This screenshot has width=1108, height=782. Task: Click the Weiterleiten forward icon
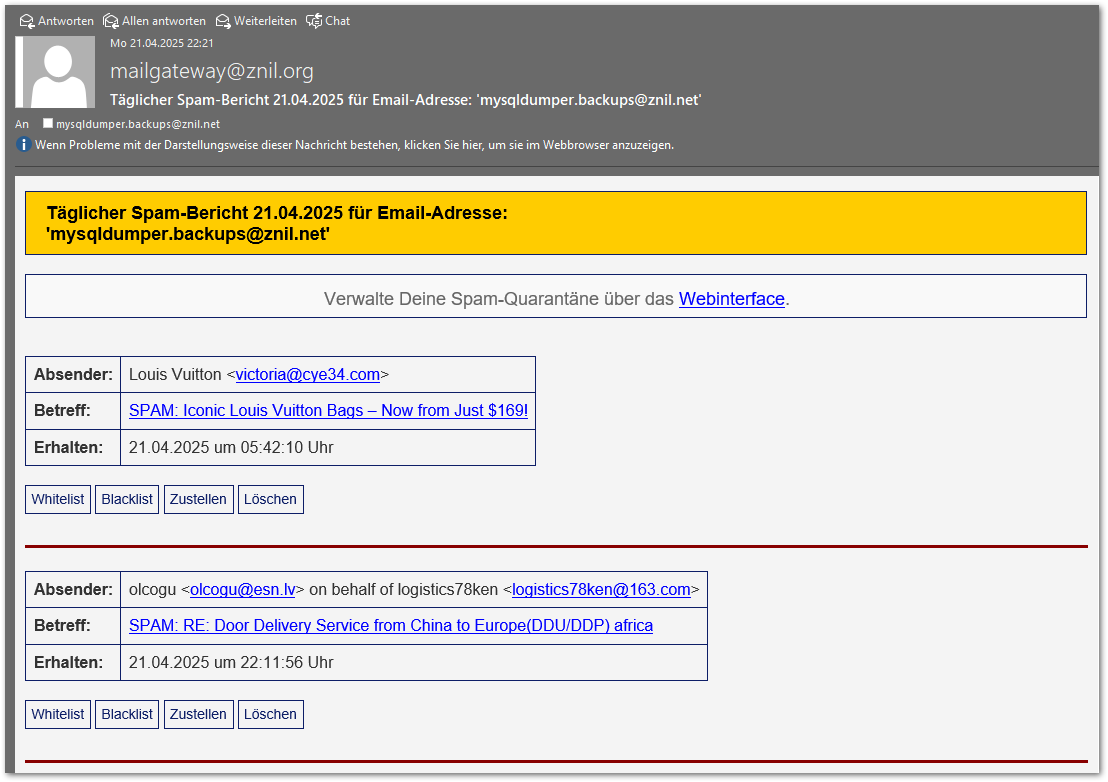pos(223,21)
